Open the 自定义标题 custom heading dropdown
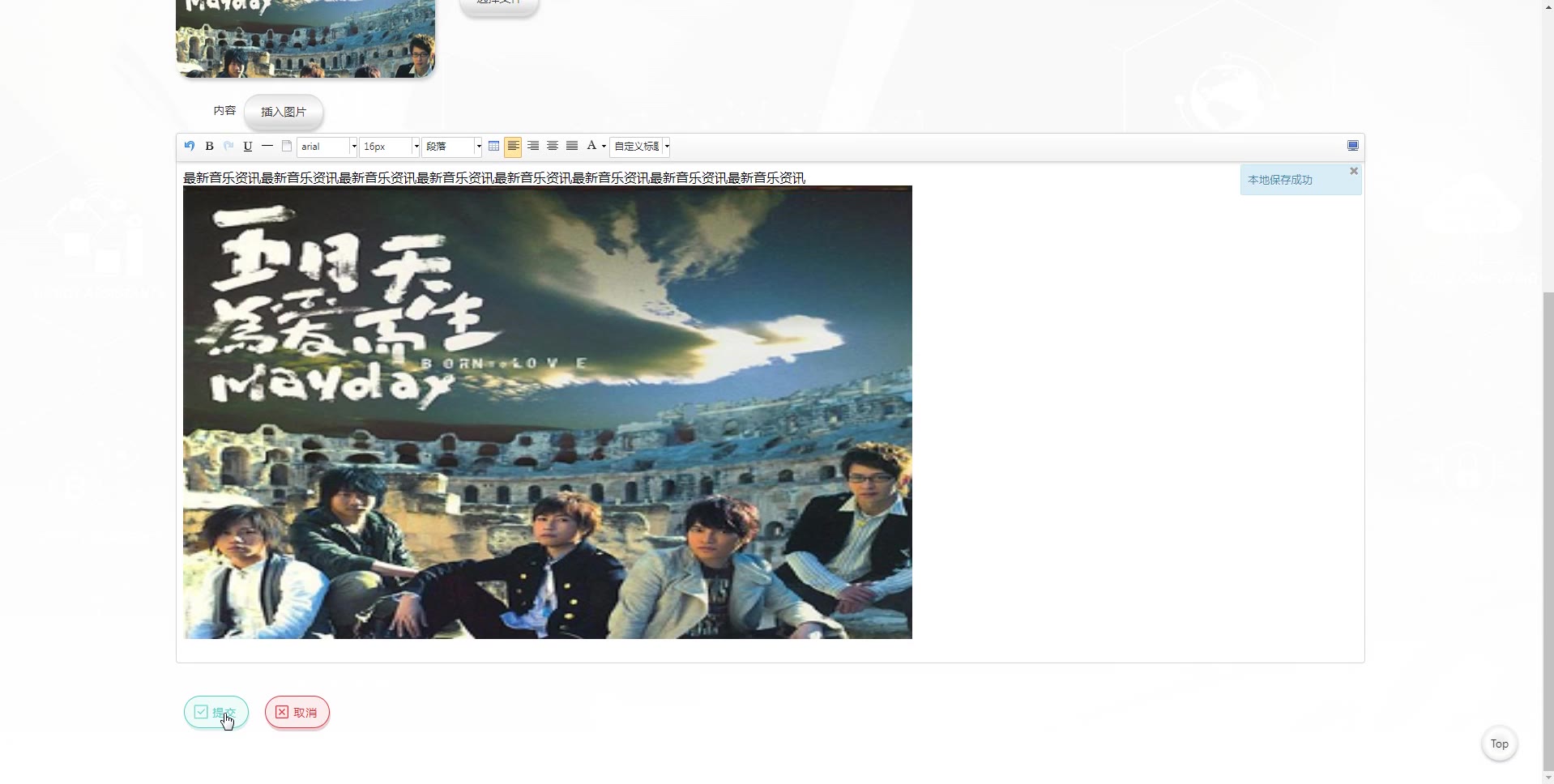The height and width of the screenshot is (784, 1554). point(640,147)
